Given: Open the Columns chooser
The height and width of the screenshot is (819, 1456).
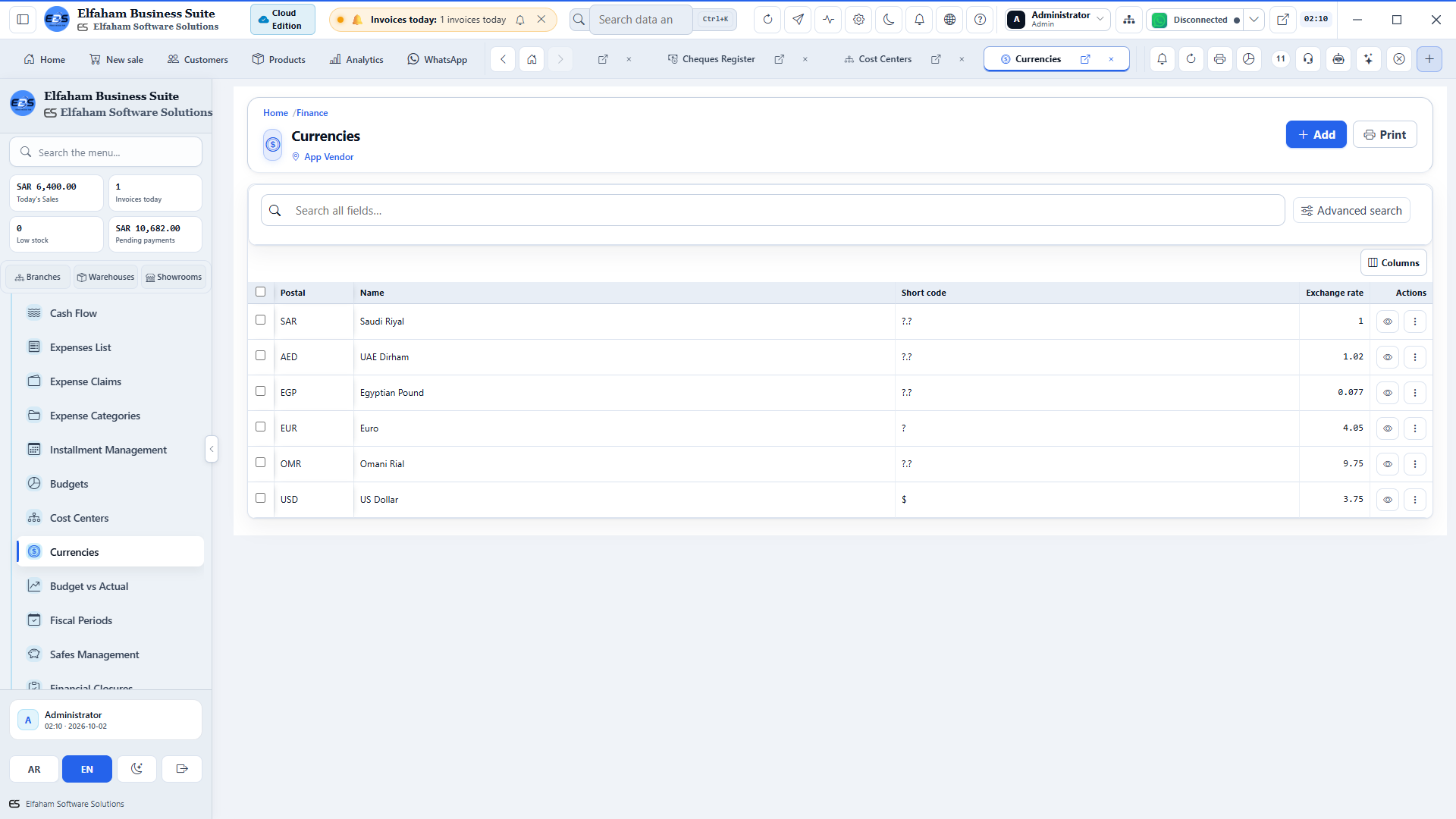Looking at the screenshot, I should (x=1394, y=263).
